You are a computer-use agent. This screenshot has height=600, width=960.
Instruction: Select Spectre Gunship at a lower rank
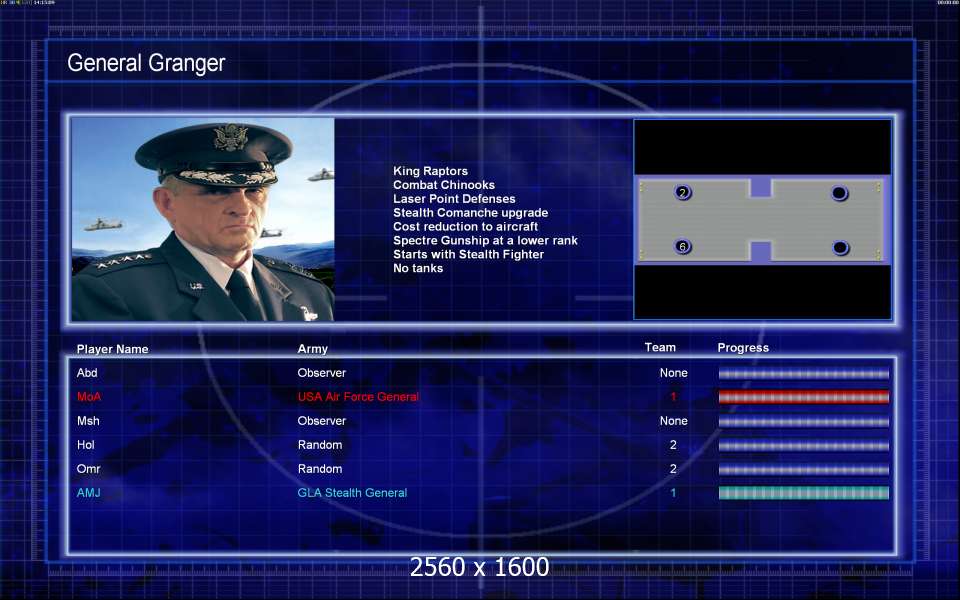click(486, 241)
